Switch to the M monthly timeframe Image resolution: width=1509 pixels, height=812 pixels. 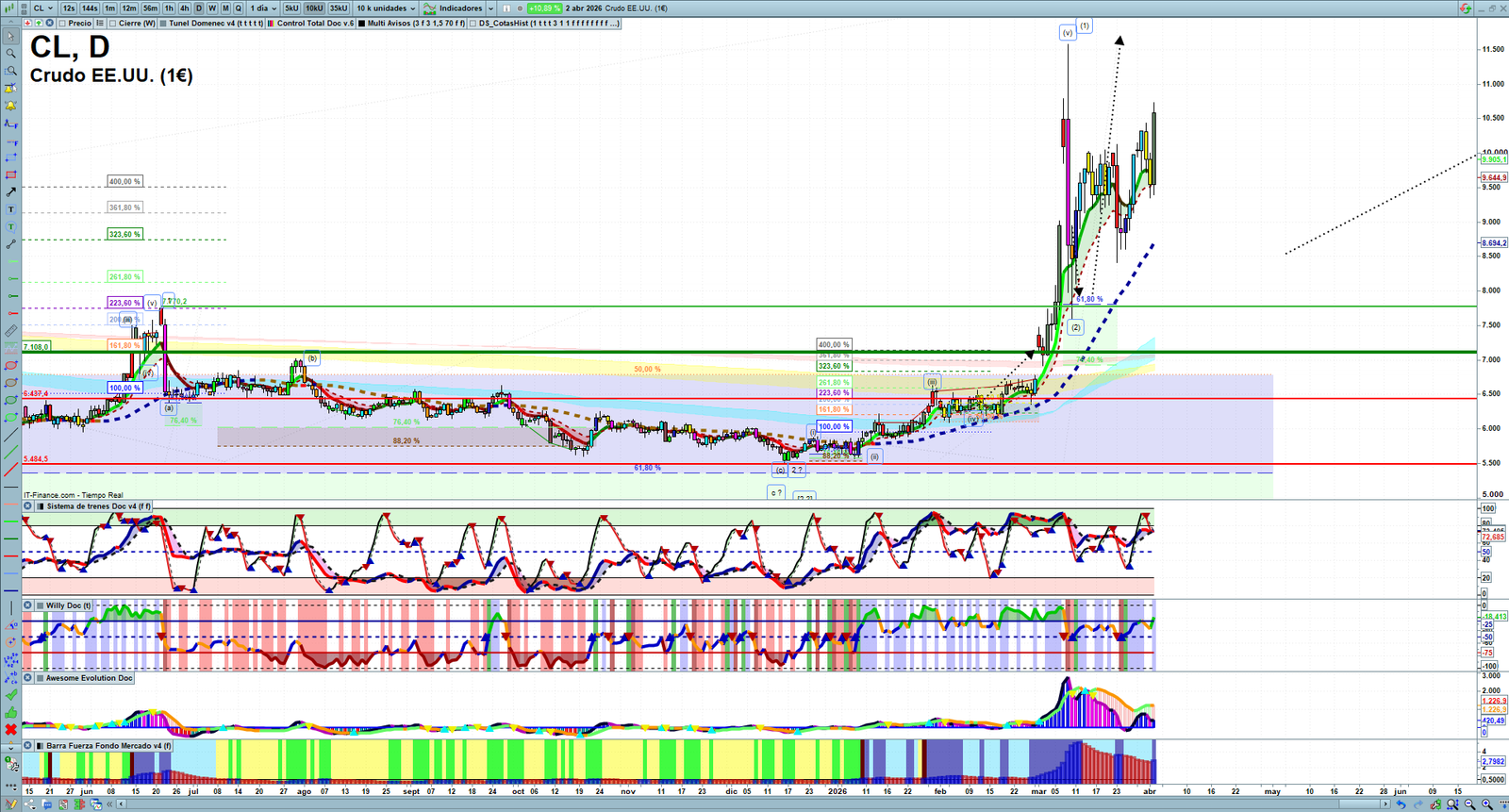[225, 8]
